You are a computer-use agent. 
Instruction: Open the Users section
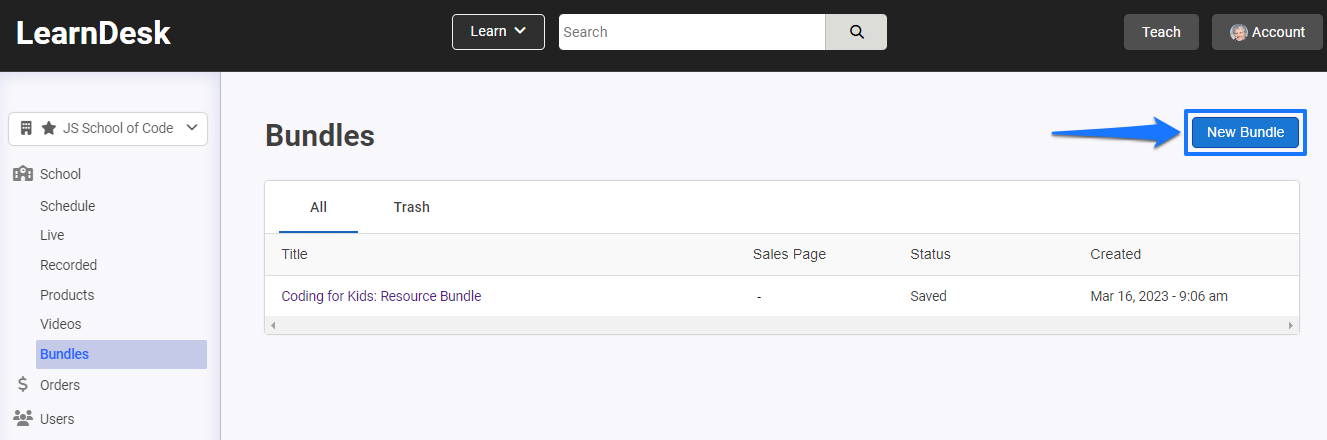coord(57,419)
